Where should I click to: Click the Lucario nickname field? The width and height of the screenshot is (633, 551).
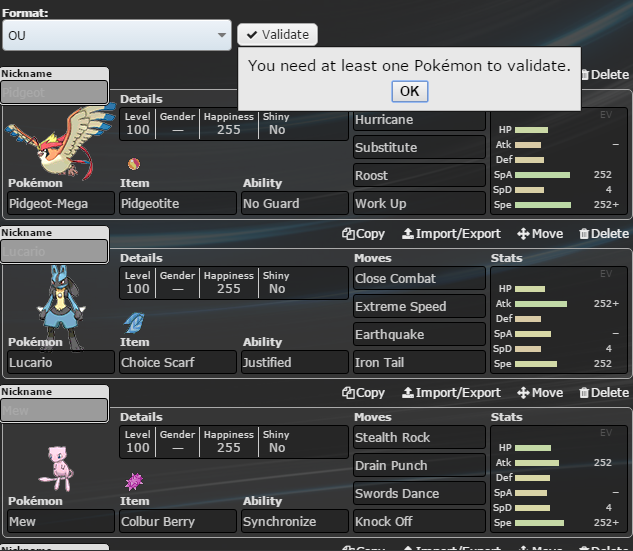pyautogui.click(x=54, y=251)
